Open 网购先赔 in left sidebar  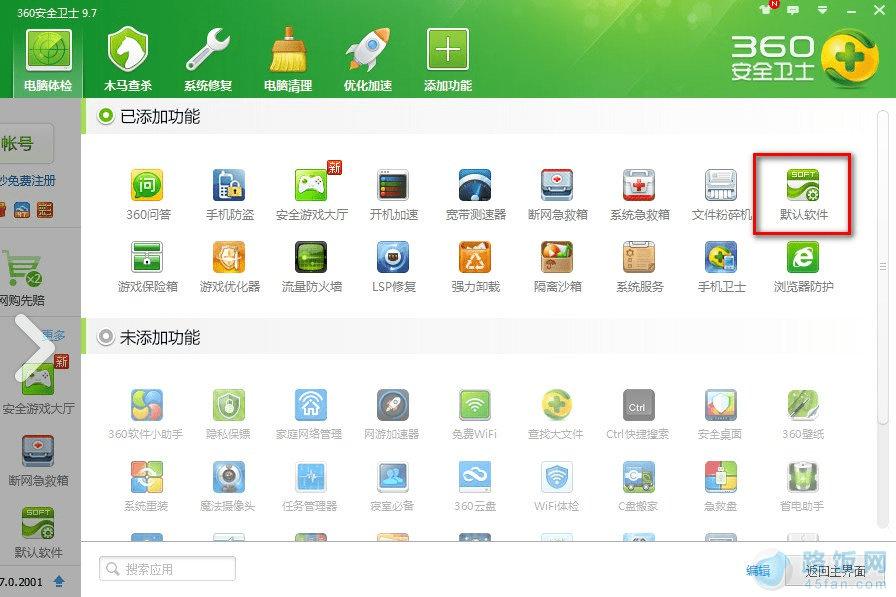[x=22, y=278]
